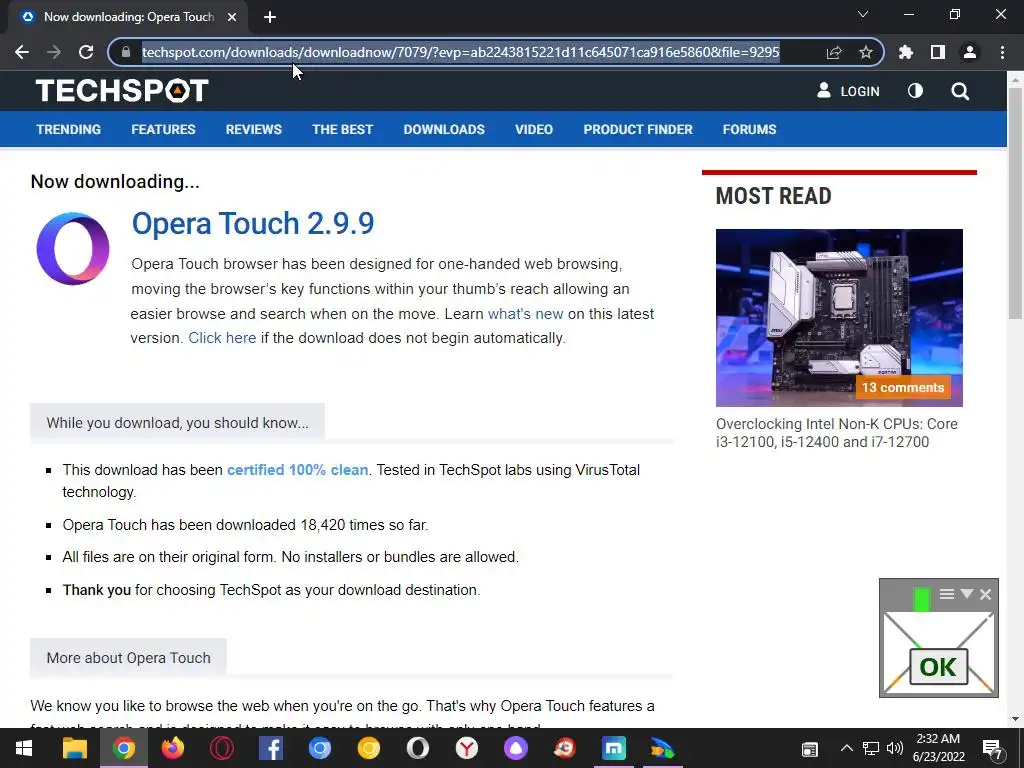
Task: Open the Chrome profile avatar
Action: pyautogui.click(x=970, y=52)
